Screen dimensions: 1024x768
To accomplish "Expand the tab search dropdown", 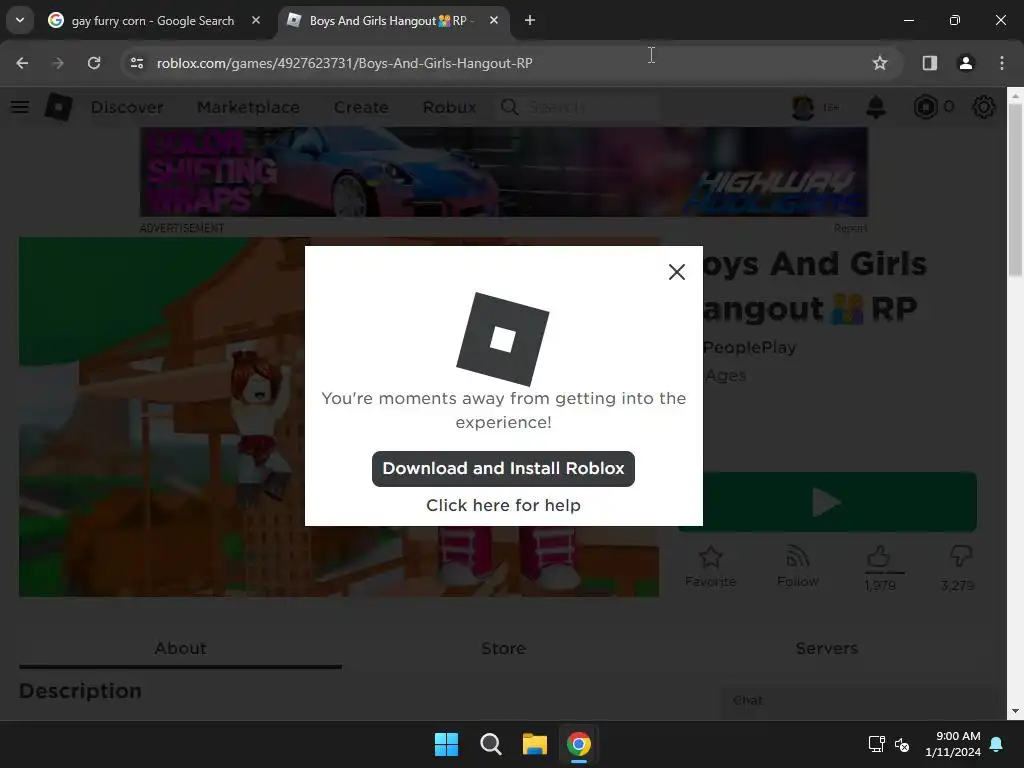I will 20,20.
